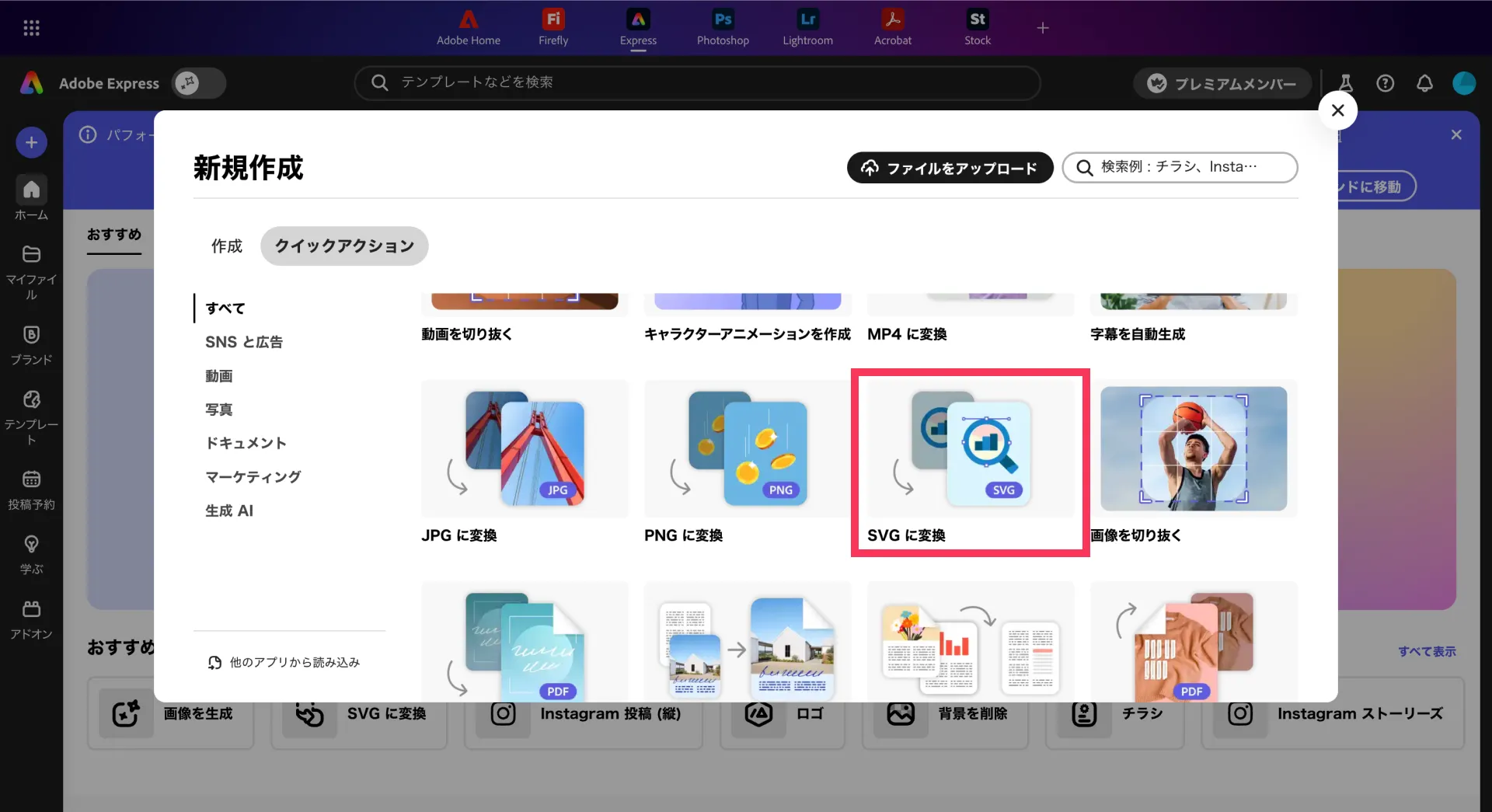Open Adobe Stock from the app bar
Viewport: 1492px width, 812px height.
[x=977, y=27]
